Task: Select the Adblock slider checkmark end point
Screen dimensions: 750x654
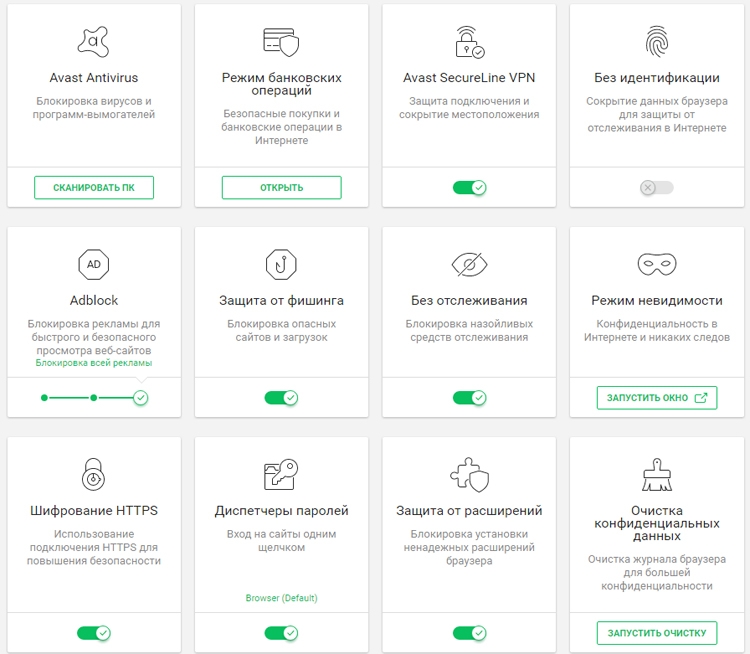Action: [x=141, y=398]
